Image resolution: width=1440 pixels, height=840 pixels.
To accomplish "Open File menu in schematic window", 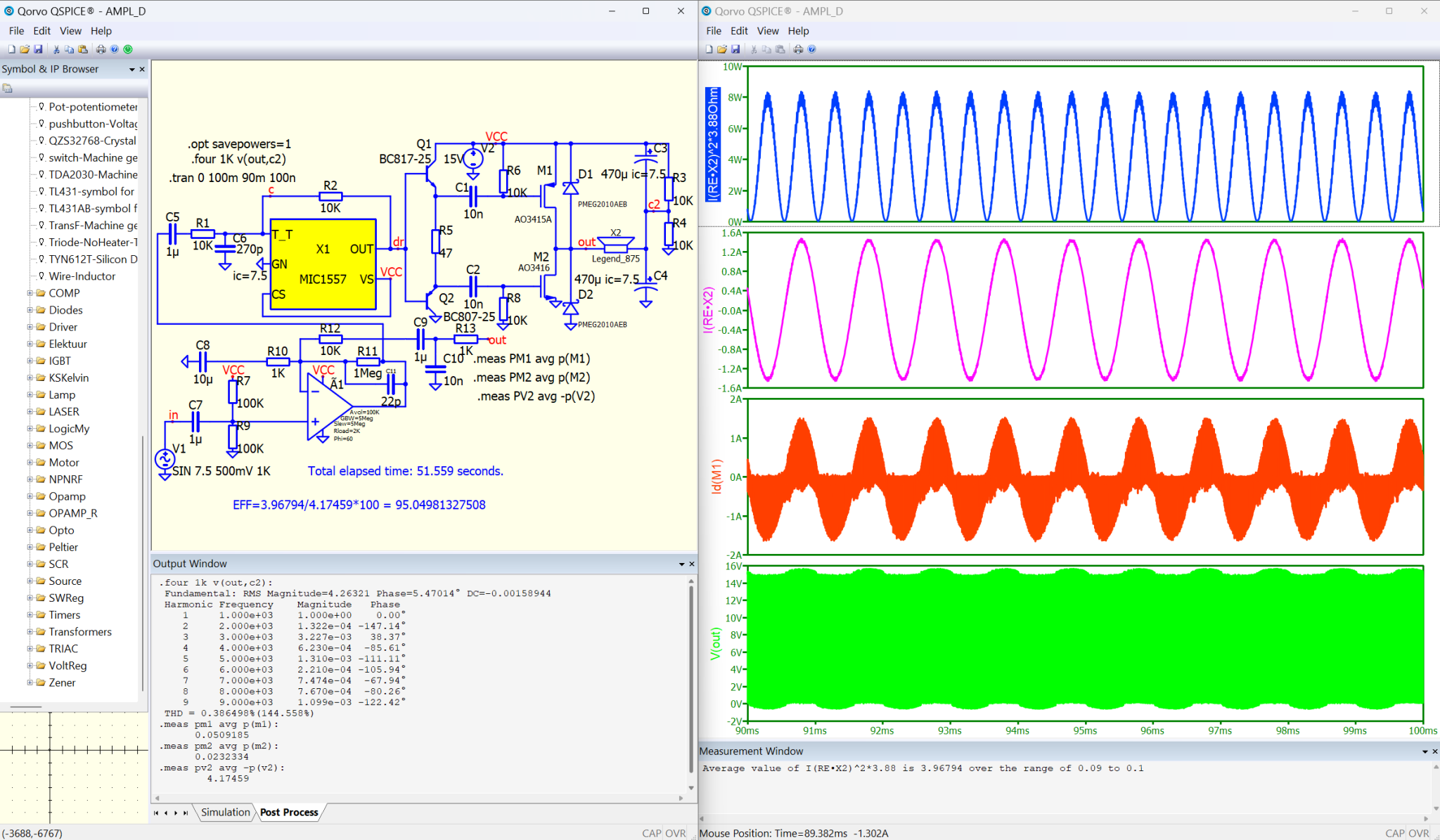I will [x=16, y=31].
